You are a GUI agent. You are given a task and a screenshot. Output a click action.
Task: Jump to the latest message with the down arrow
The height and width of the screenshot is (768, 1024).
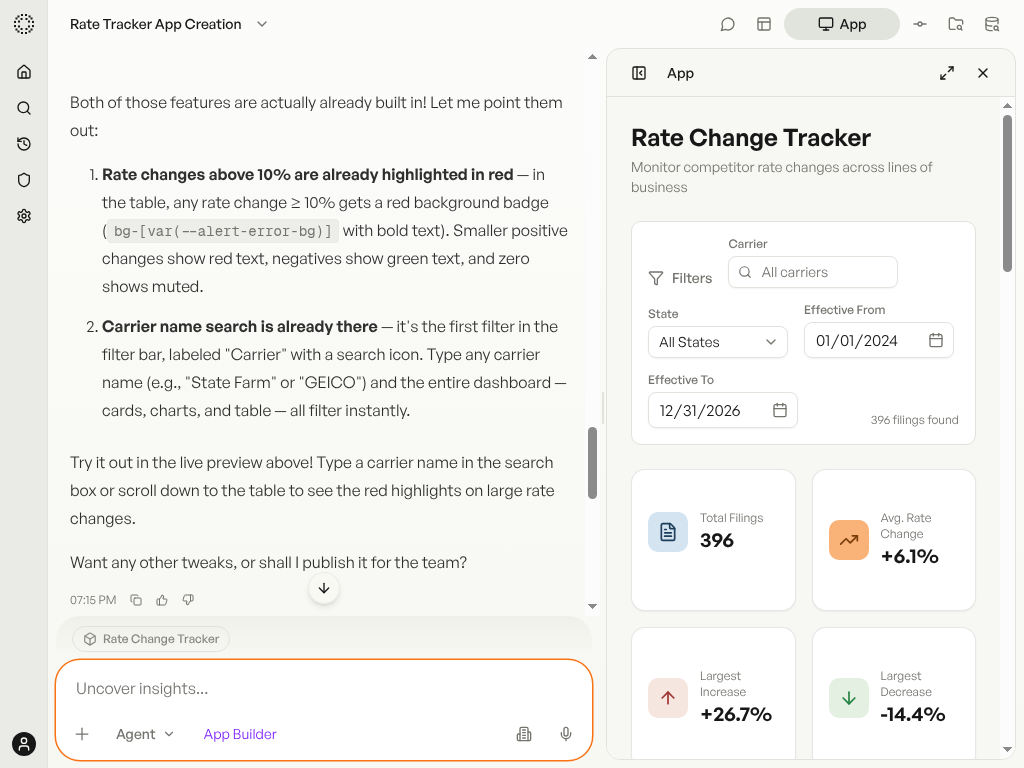[324, 588]
